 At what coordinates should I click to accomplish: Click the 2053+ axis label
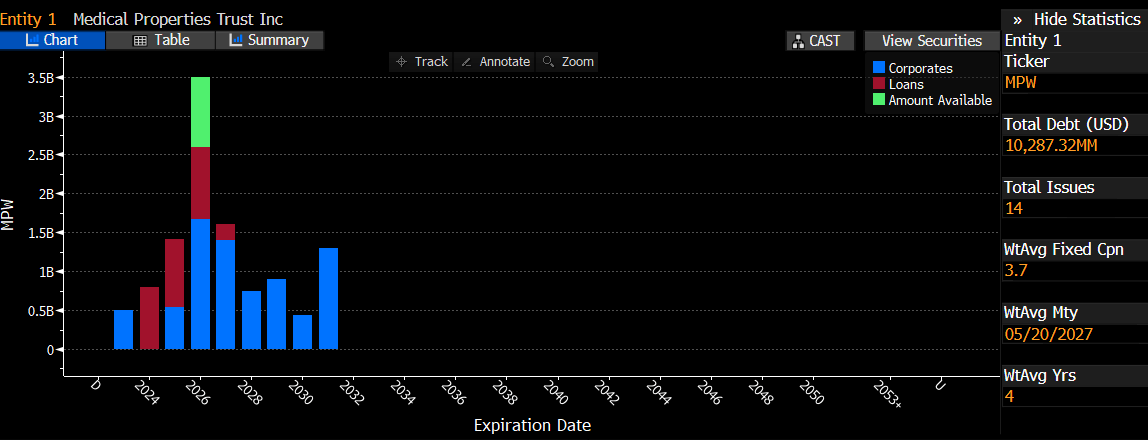890,393
